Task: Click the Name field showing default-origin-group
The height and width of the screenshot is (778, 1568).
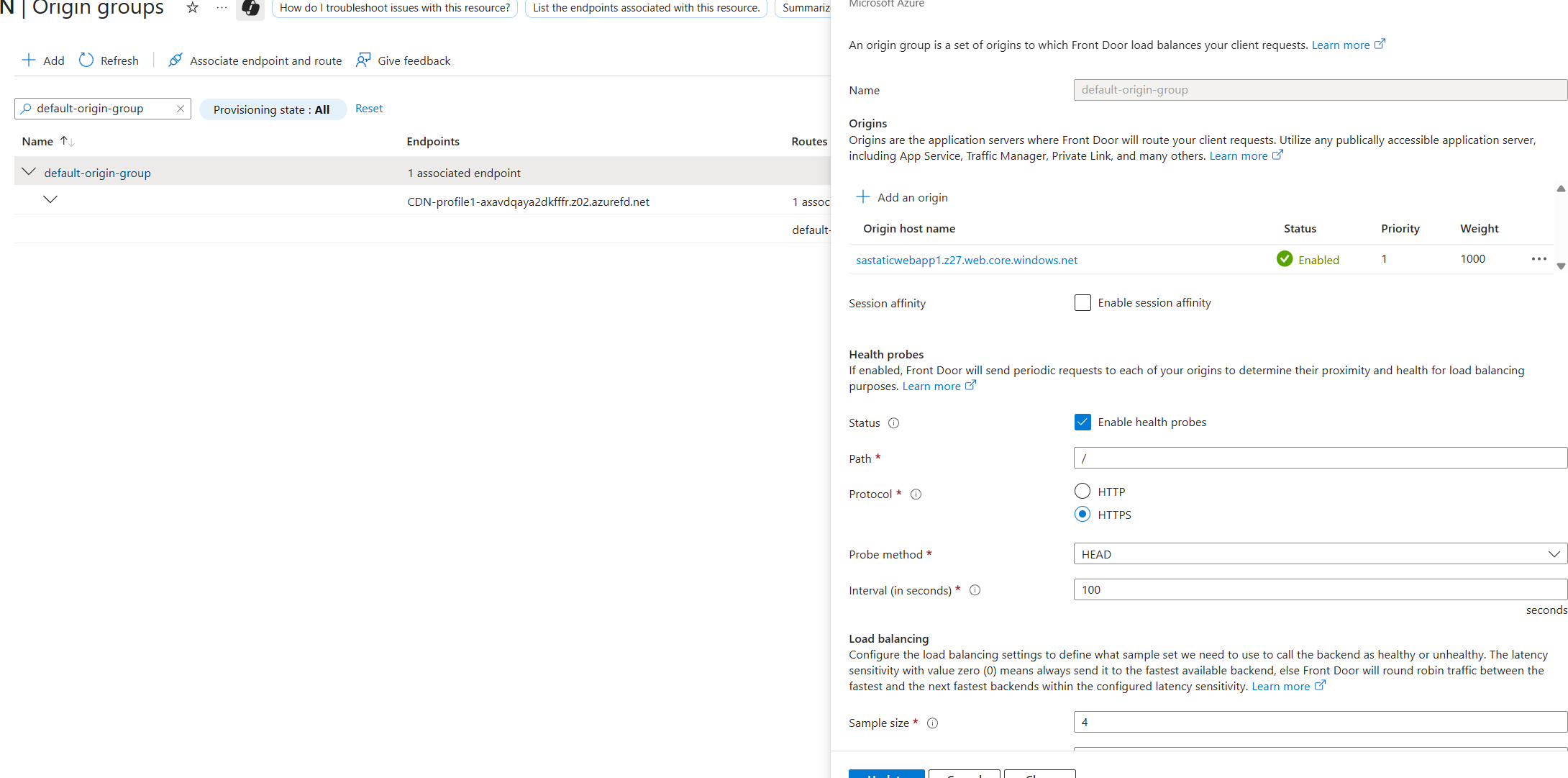Action: (x=1321, y=90)
